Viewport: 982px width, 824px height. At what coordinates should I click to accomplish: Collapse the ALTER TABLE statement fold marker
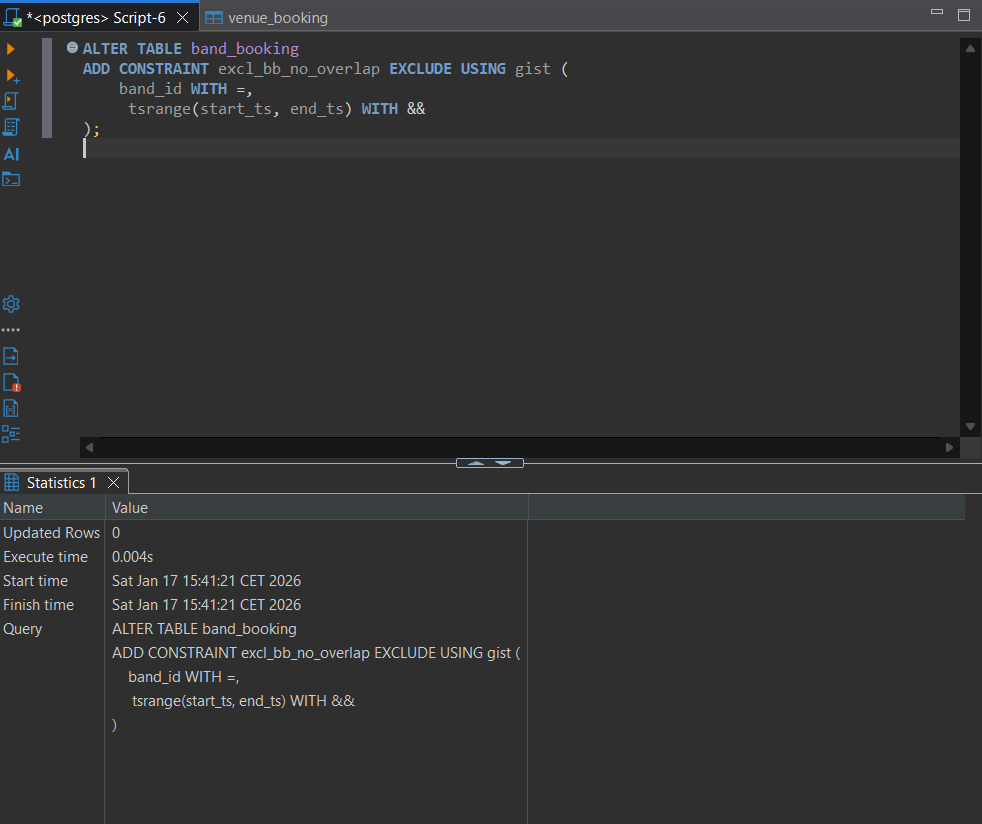tap(72, 48)
